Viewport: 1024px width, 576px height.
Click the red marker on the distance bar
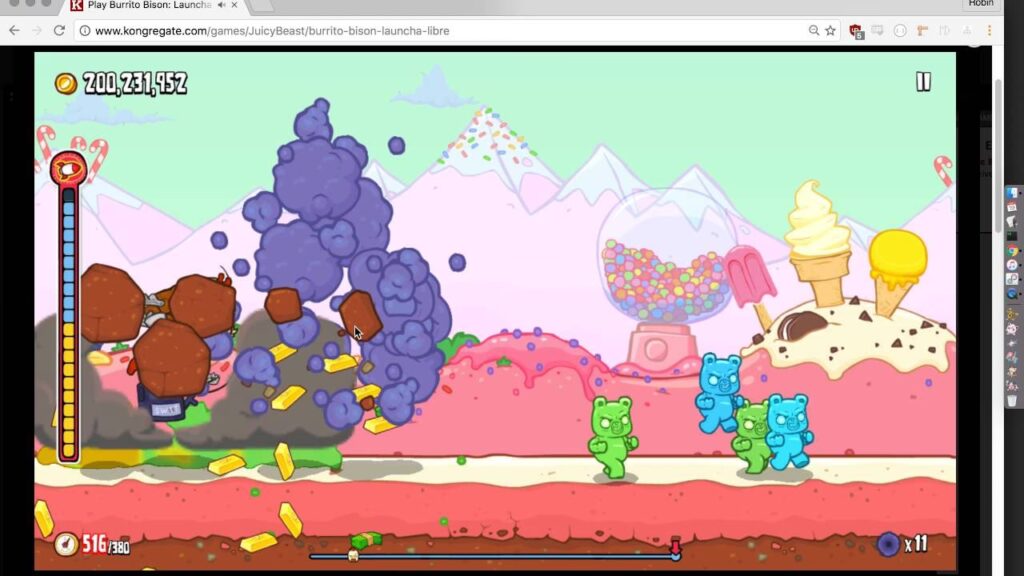click(x=675, y=547)
